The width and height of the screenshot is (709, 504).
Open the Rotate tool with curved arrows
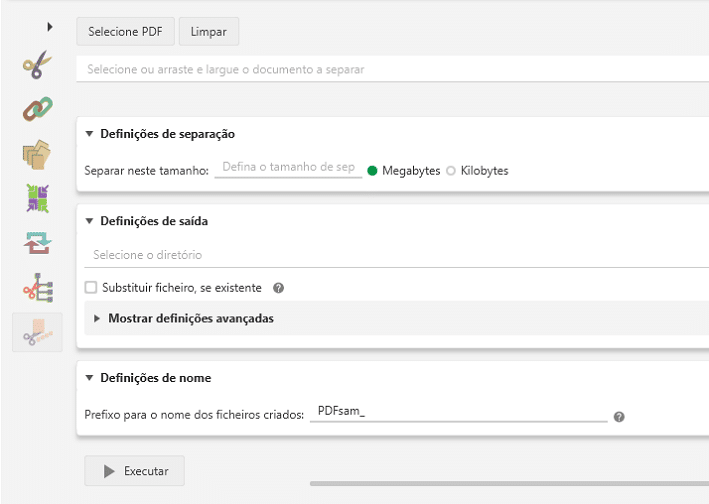click(x=36, y=243)
